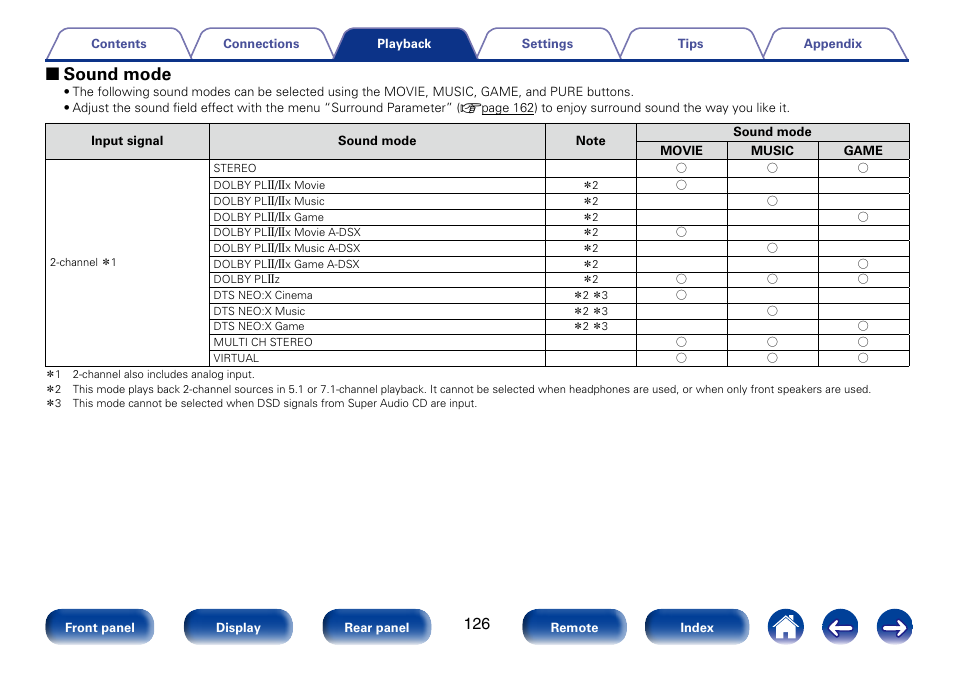This screenshot has height=673, width=954.
Task: Click the note cell of DTS NEO:X Cinema
Action: pyautogui.click(x=591, y=295)
